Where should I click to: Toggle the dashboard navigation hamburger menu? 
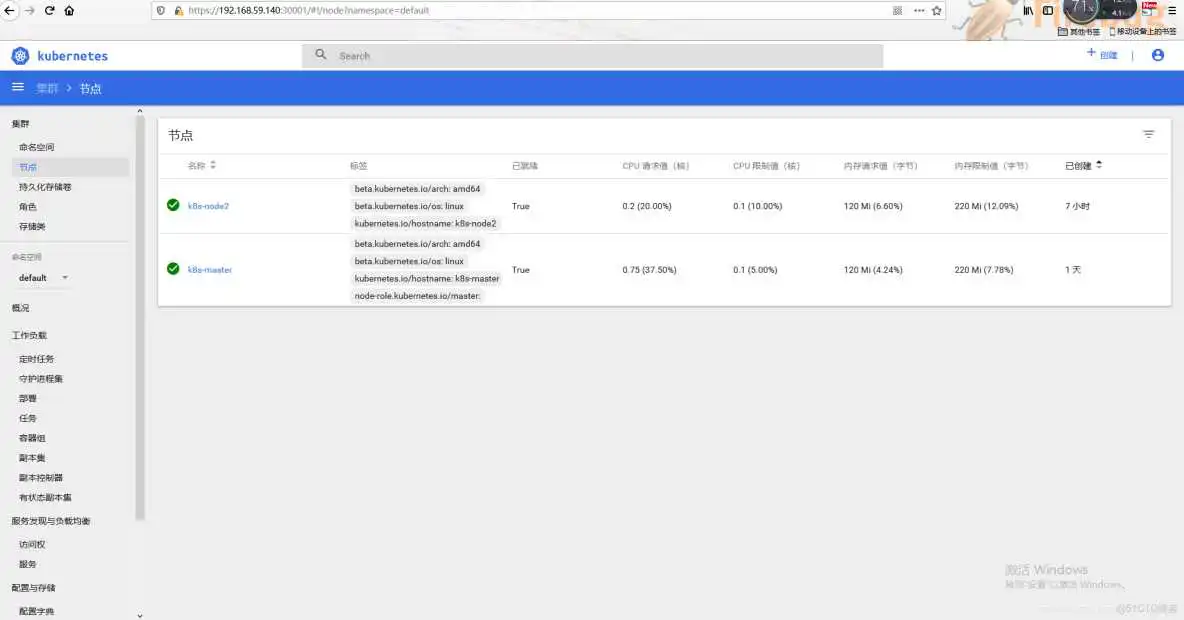tap(18, 88)
